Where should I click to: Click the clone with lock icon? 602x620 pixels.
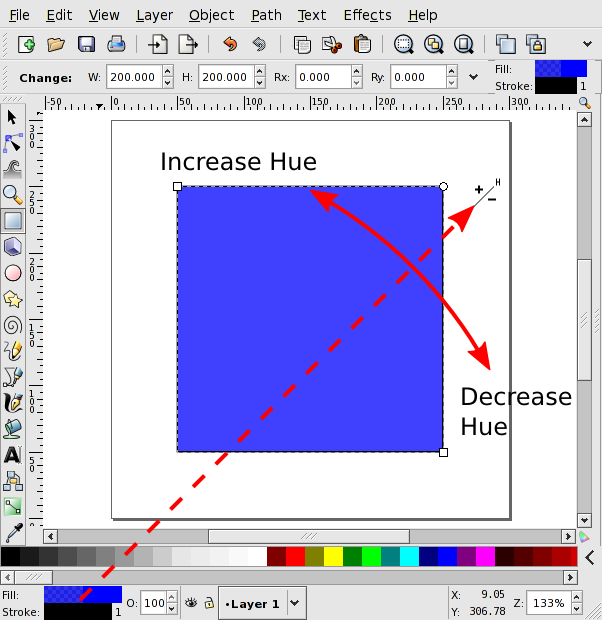536,44
